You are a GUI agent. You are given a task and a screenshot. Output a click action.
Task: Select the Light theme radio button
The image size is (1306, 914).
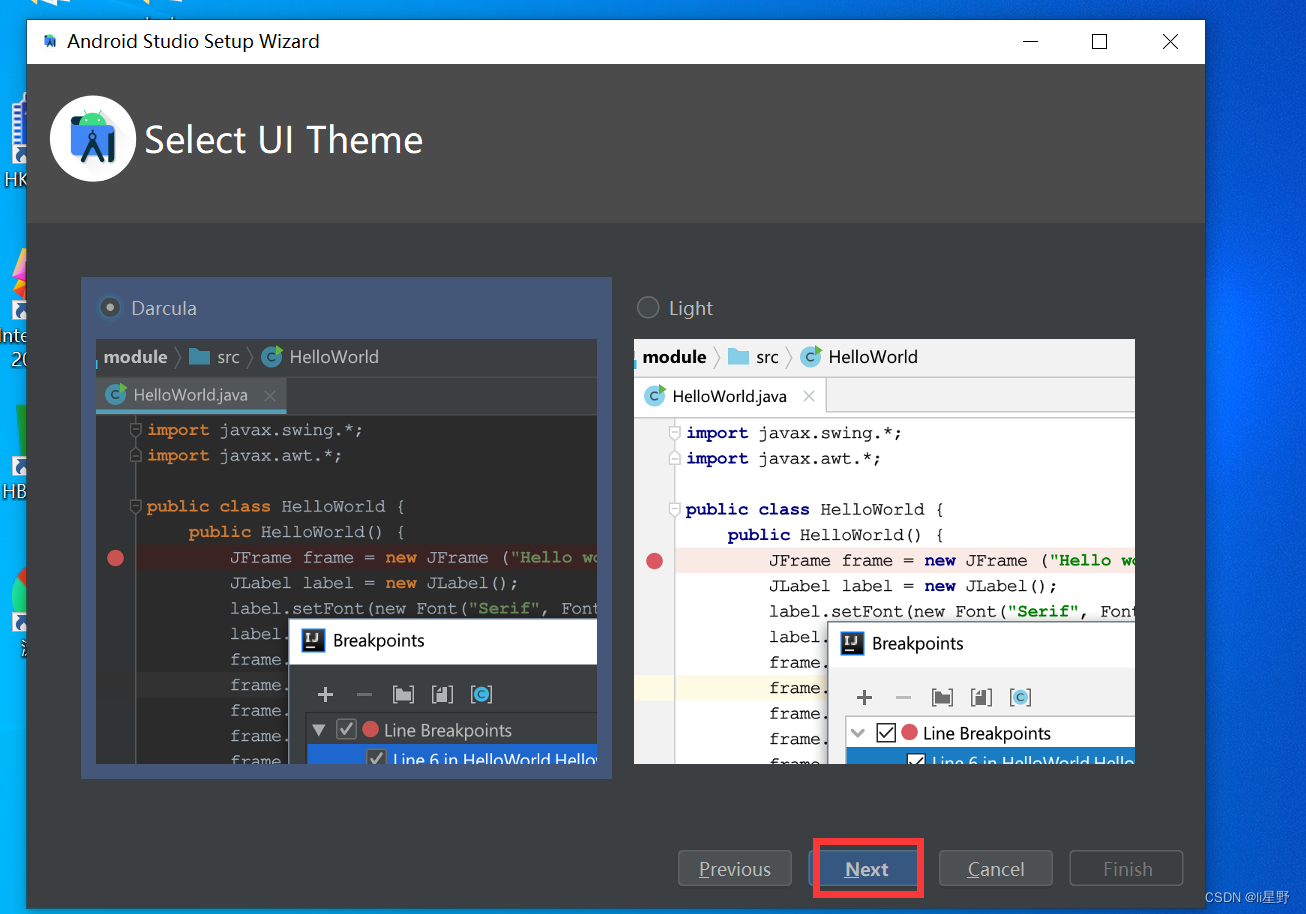pos(649,308)
